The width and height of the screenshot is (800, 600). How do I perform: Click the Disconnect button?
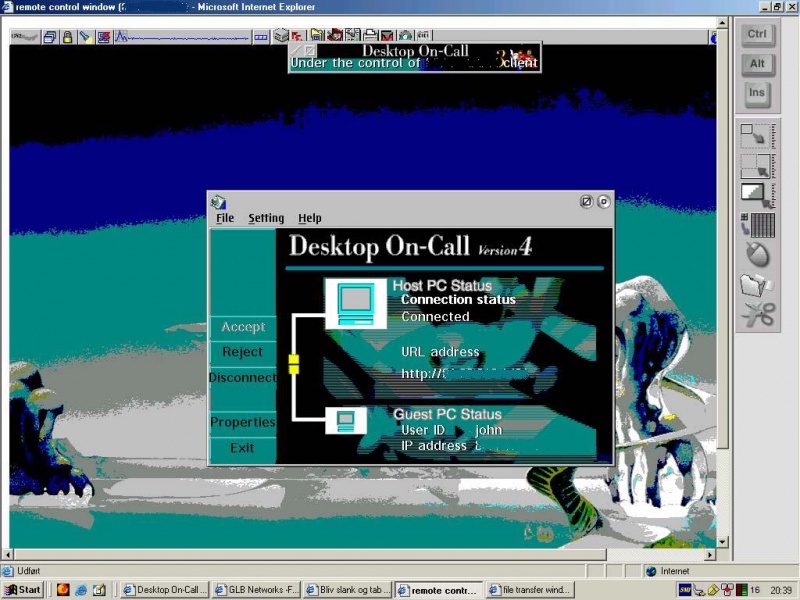coord(243,378)
